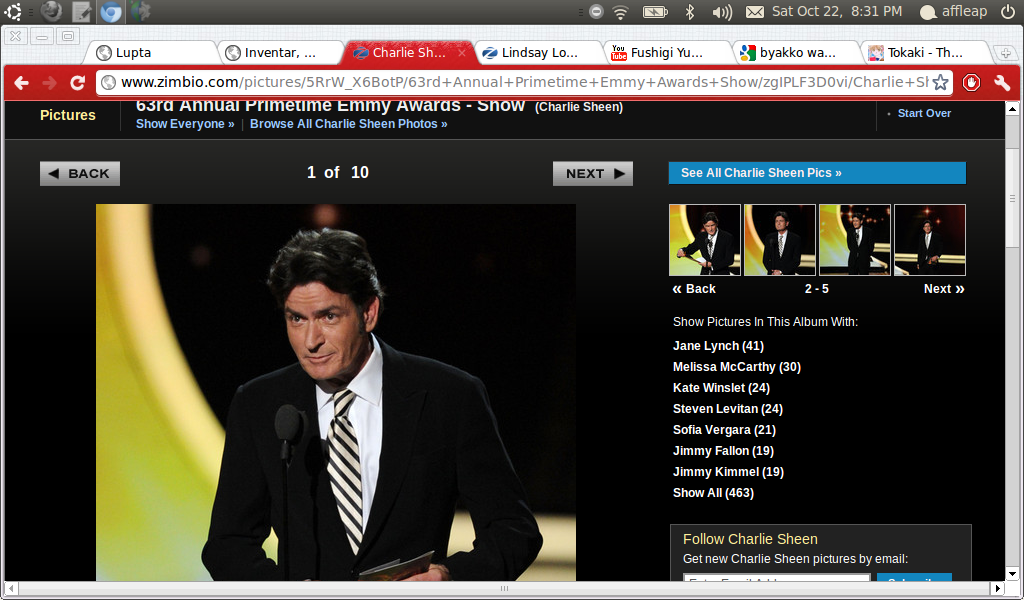
Task: Show pictures with Sofia Vergara (21)
Action: click(x=724, y=430)
